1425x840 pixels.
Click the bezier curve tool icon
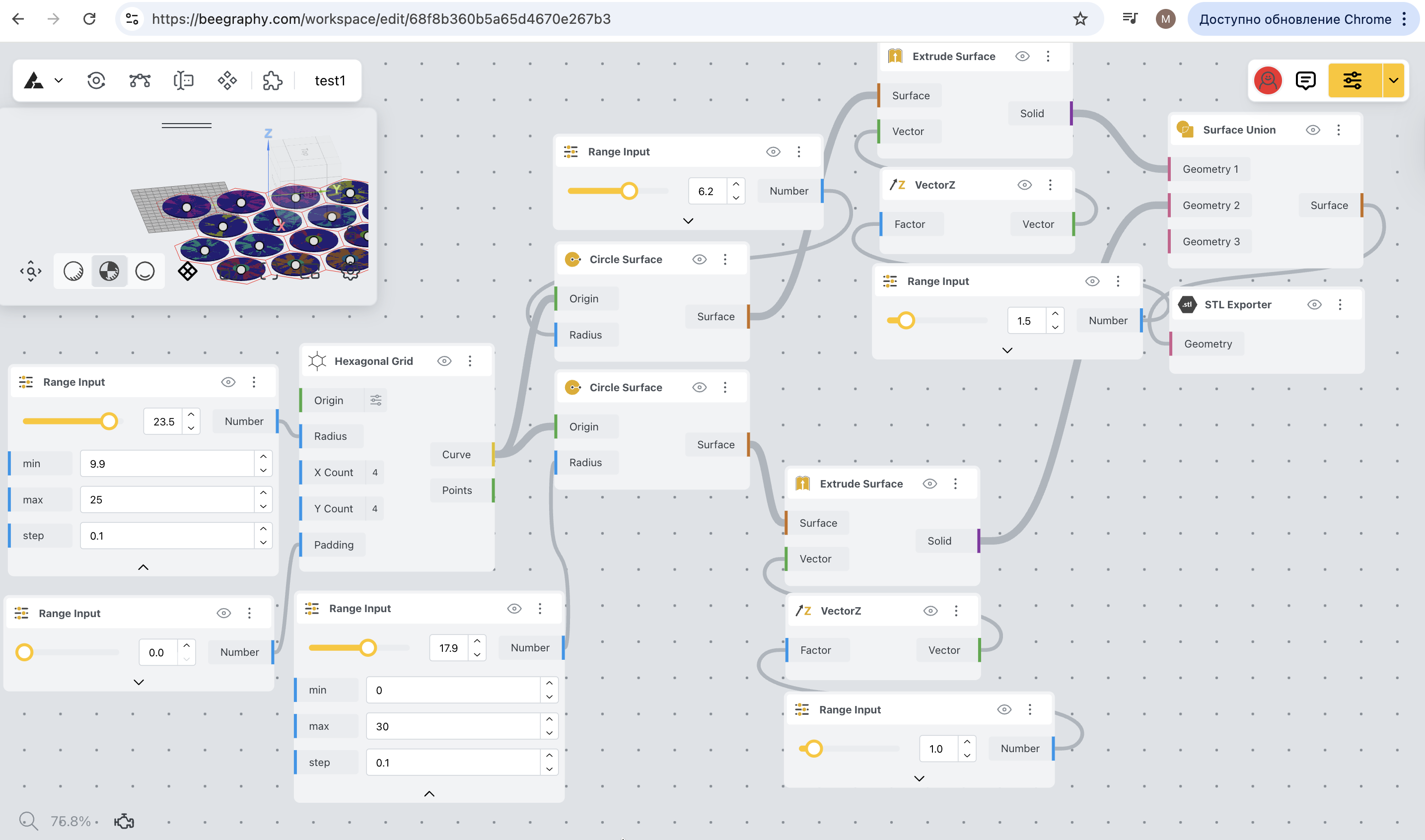tap(140, 81)
